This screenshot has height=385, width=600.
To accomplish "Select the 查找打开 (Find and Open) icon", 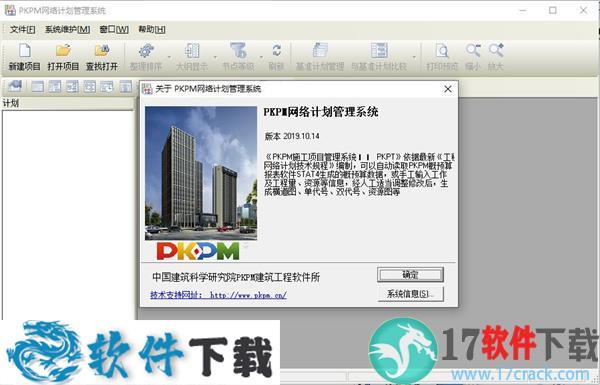I will tap(102, 51).
